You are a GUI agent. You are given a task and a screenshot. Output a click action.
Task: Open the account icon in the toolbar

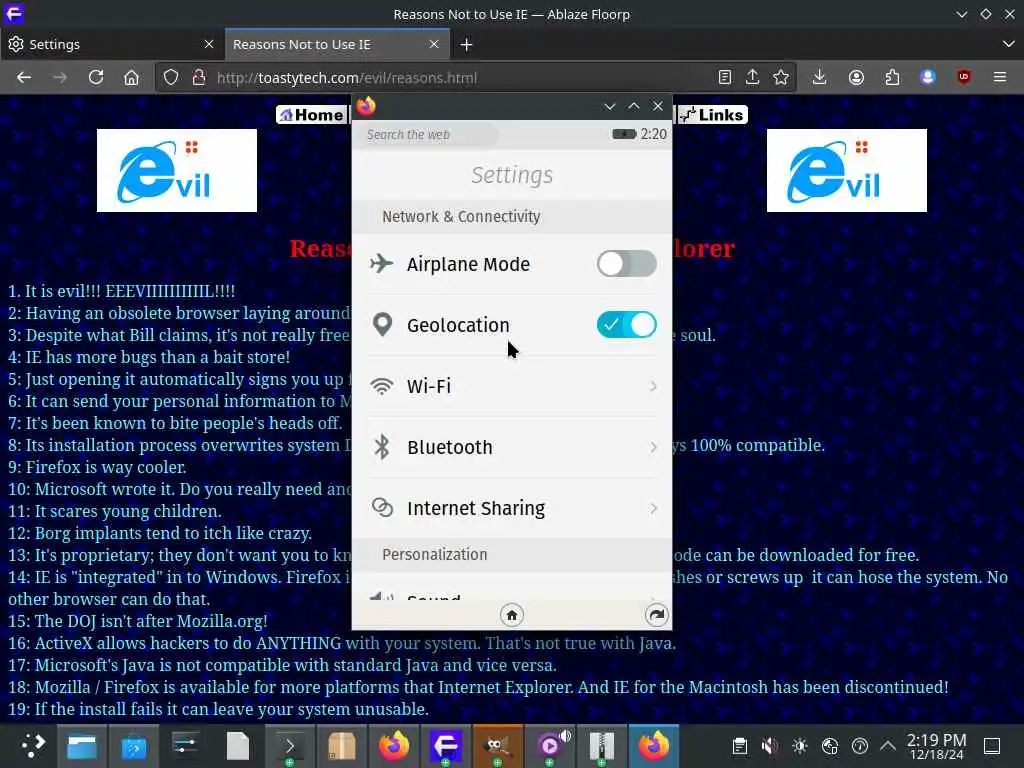coord(856,78)
